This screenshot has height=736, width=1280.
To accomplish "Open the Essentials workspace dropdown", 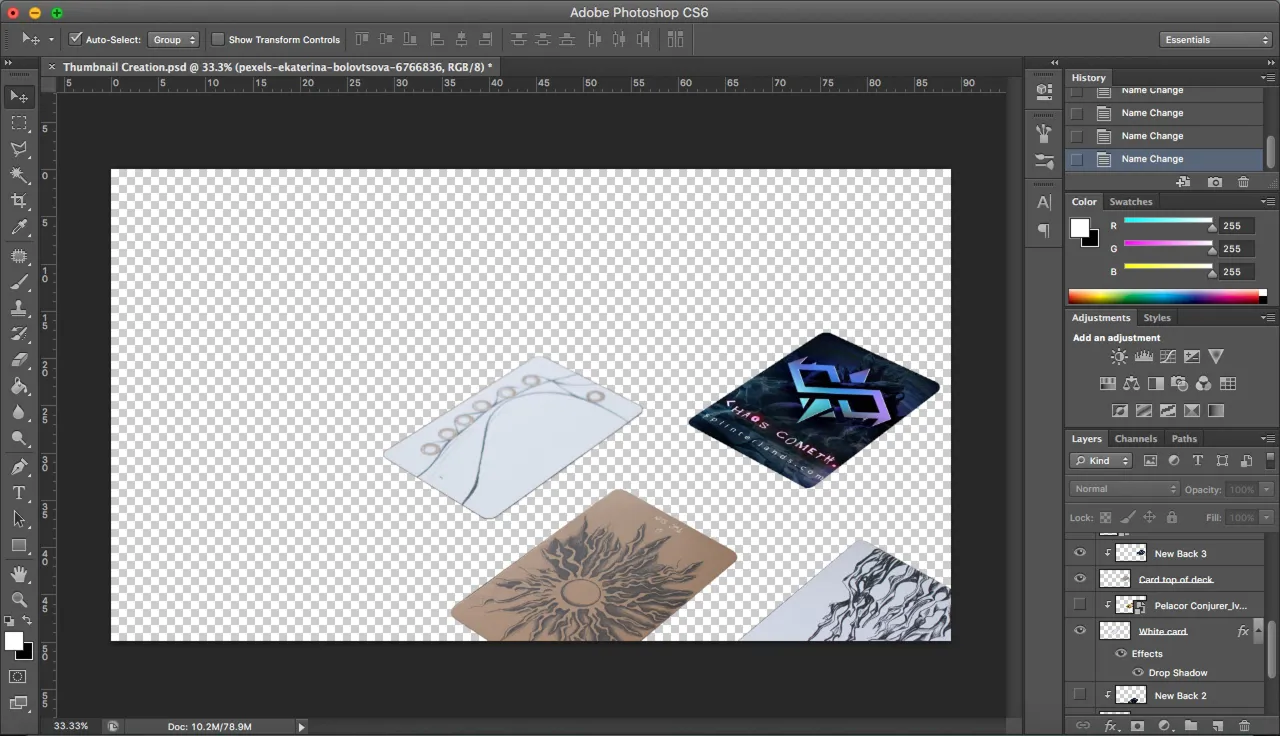I will [x=1216, y=39].
